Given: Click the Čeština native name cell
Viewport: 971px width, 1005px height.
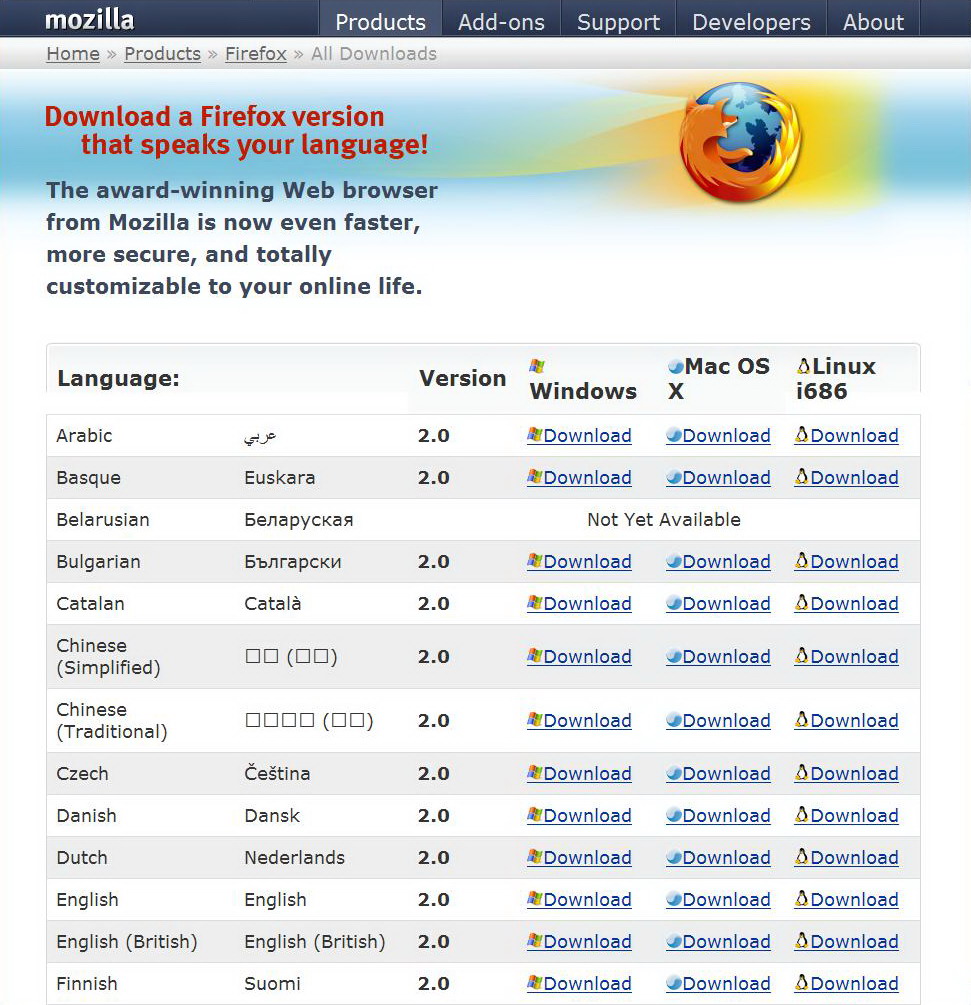Looking at the screenshot, I should tap(277, 773).
